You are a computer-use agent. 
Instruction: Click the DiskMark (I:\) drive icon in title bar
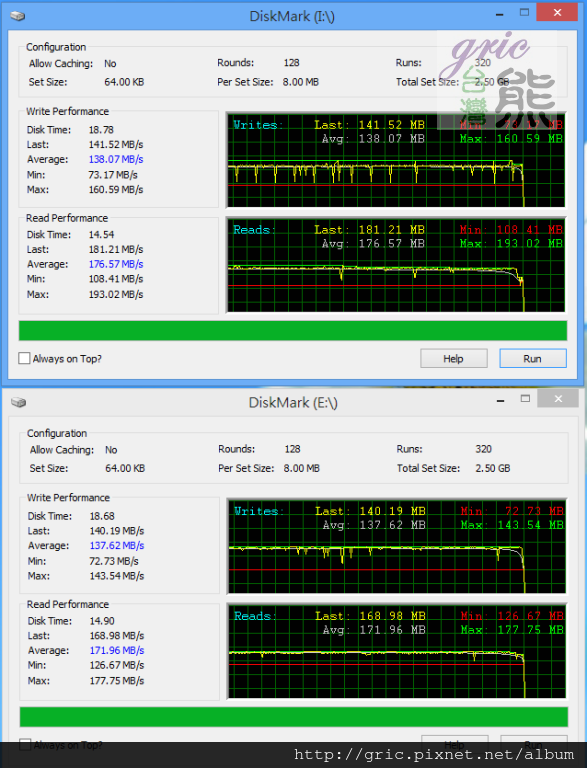(x=18, y=16)
